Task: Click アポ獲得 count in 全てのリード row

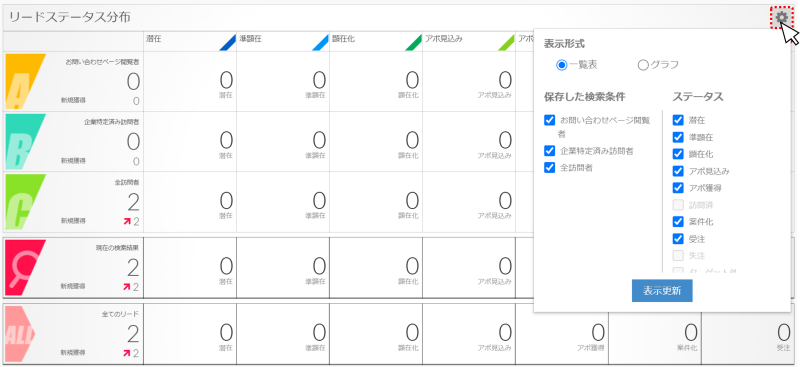Action: tap(597, 332)
